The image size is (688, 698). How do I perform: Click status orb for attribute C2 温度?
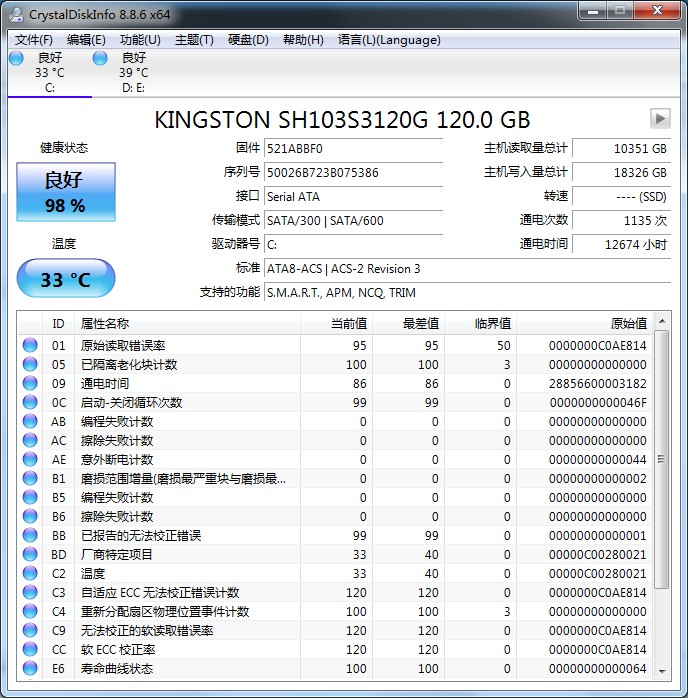tap(30, 573)
